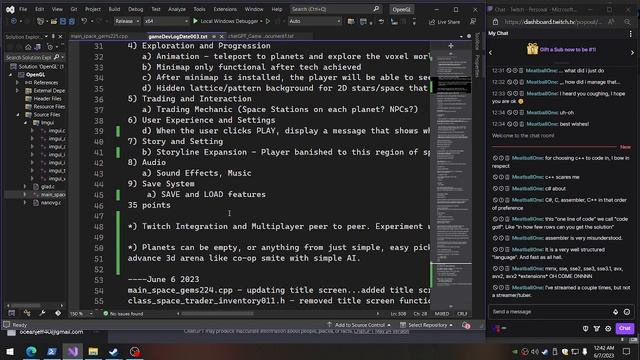Click the OpenGL solution name button in title bar
Screen dimensions: 640x360
pyautogui.click(x=402, y=9)
